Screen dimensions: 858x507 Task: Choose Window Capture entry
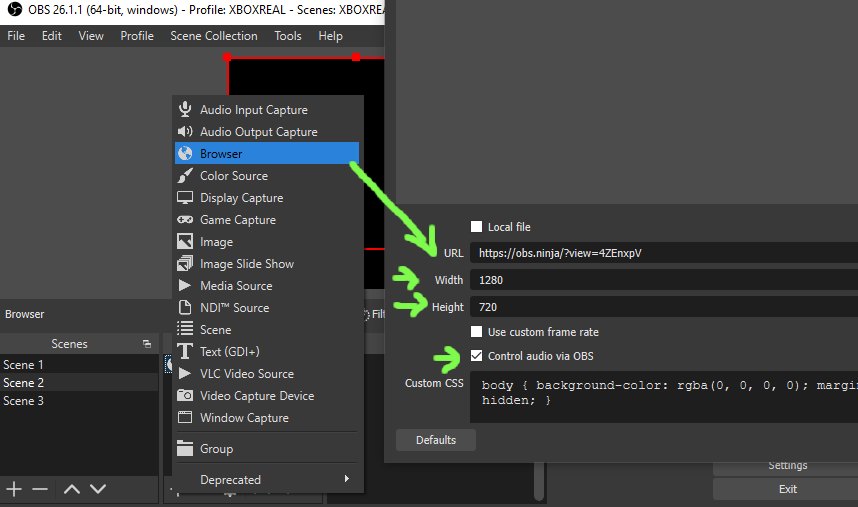tap(267, 417)
